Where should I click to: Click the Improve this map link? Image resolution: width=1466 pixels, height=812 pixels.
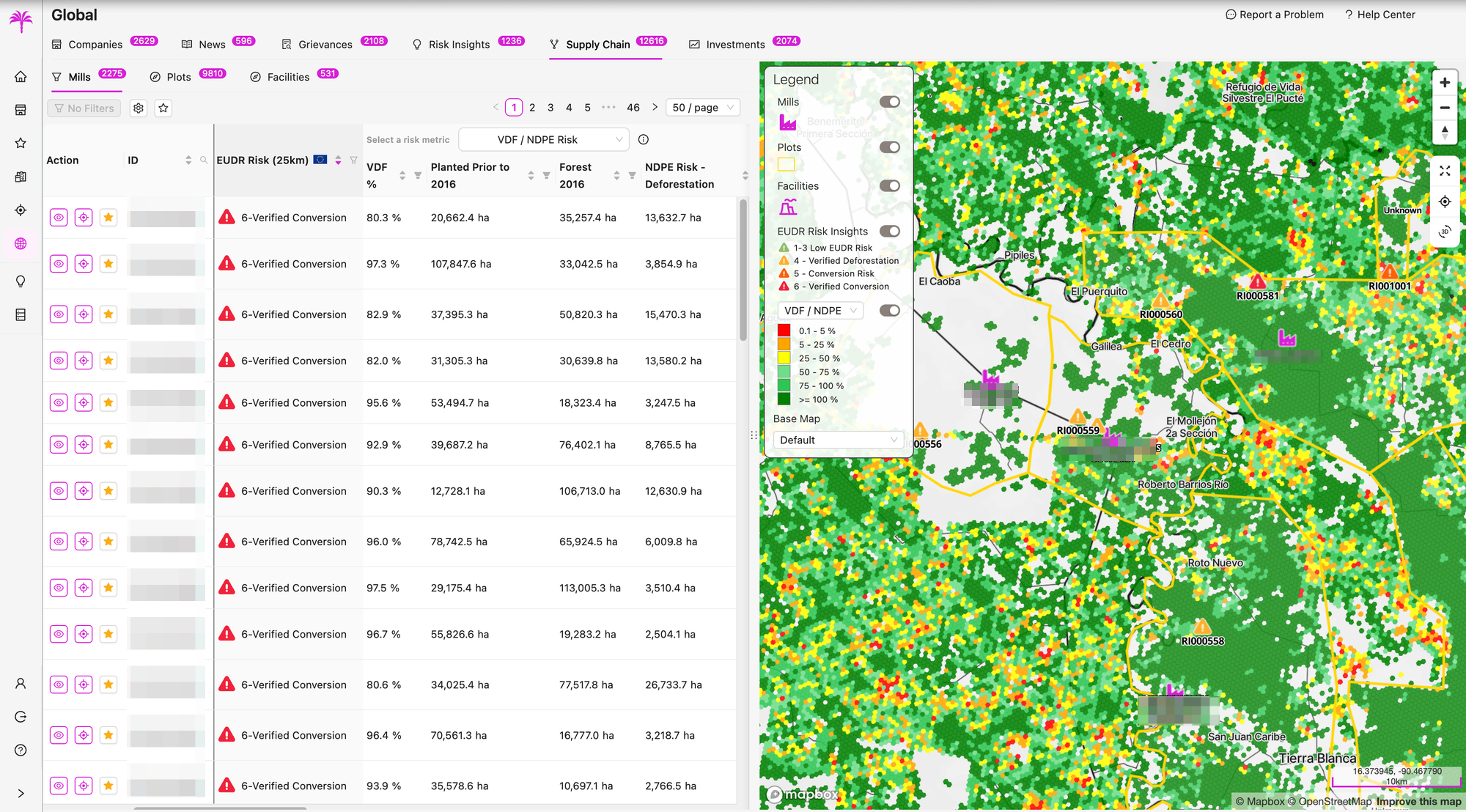click(x=1419, y=802)
